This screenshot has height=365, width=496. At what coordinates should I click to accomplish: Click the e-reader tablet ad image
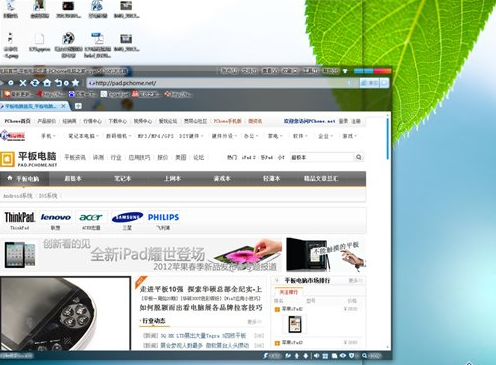pyautogui.click(x=326, y=254)
